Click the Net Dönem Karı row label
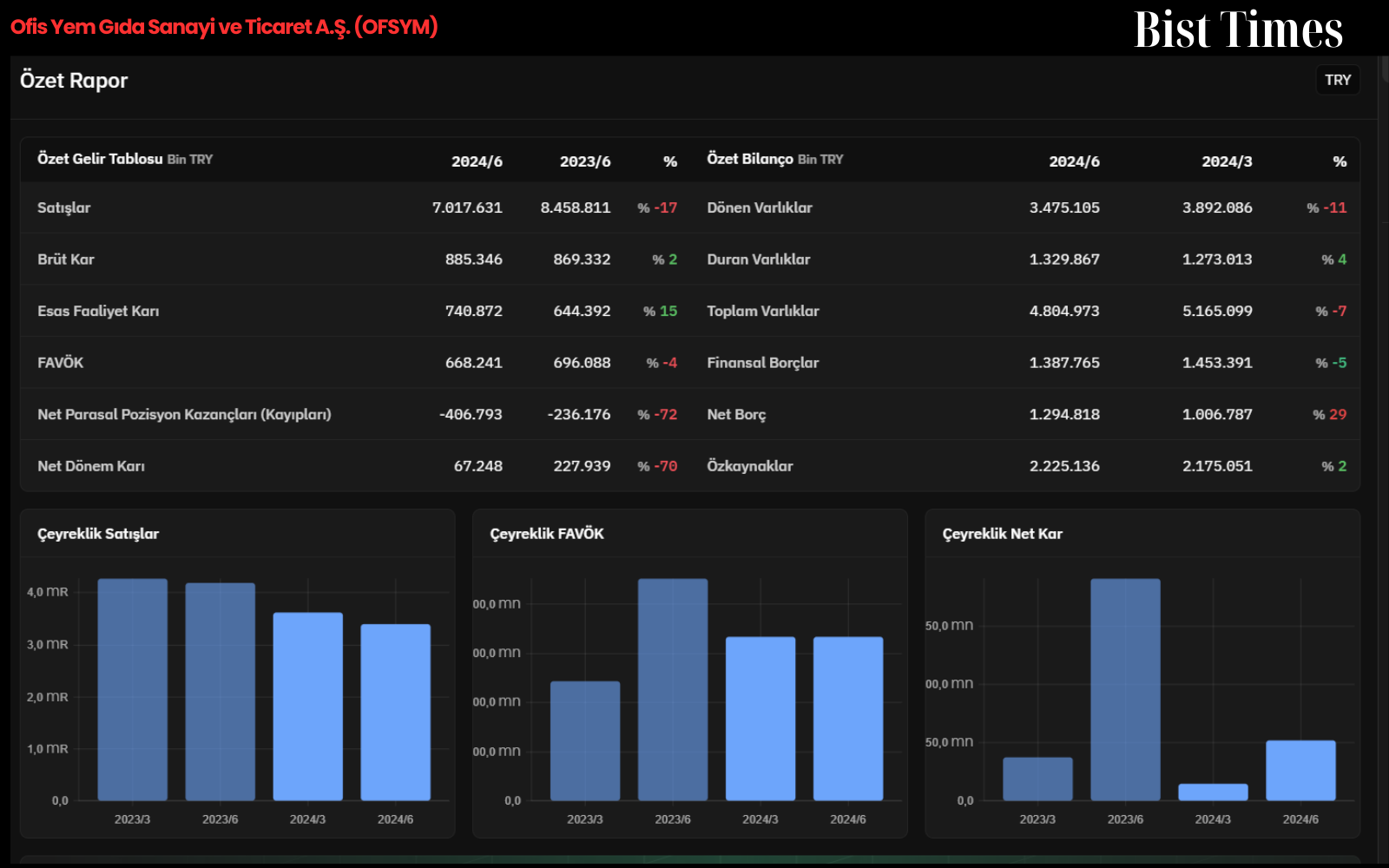Screen dimensions: 1389x868 91,466
